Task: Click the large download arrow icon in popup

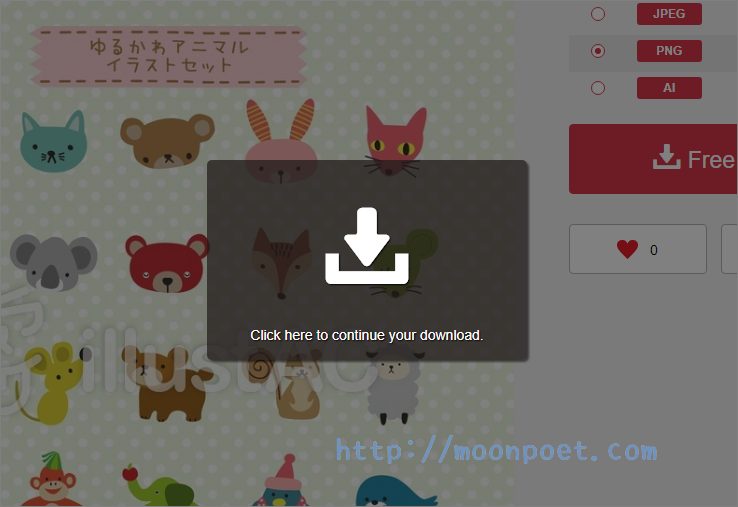Action: click(366, 247)
